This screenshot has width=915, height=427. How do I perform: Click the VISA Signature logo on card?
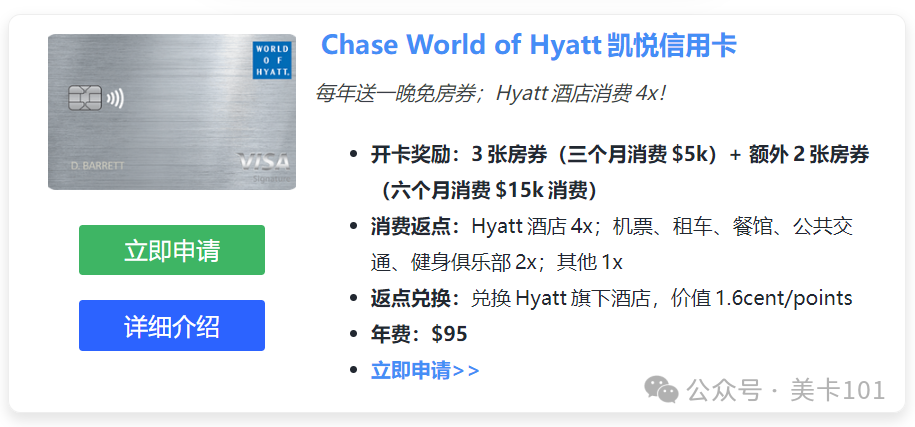pyautogui.click(x=263, y=167)
